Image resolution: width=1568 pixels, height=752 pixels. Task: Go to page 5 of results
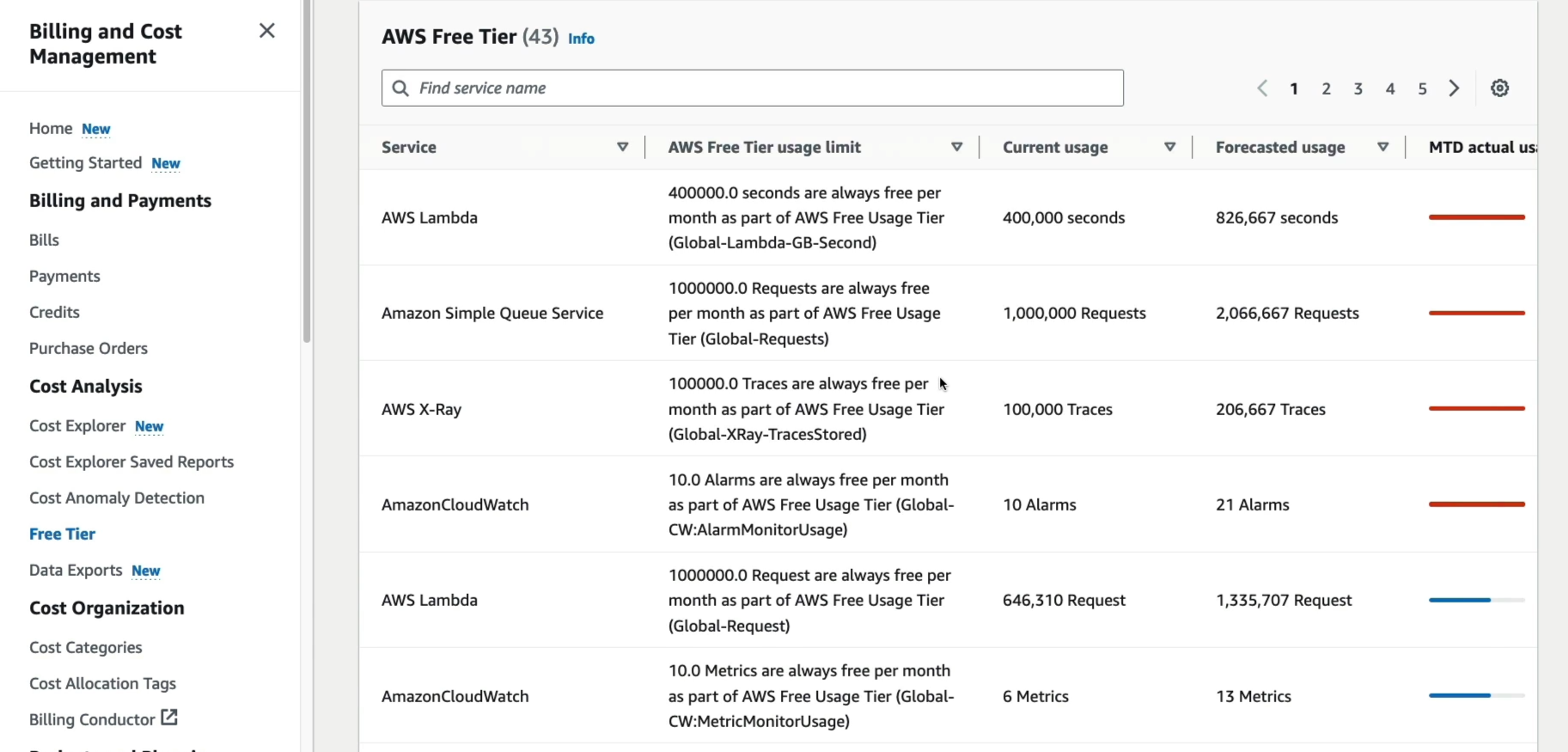[x=1423, y=89]
